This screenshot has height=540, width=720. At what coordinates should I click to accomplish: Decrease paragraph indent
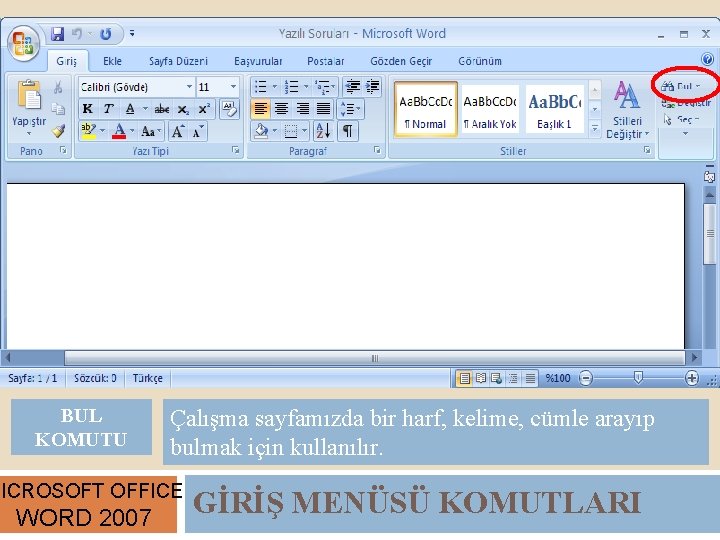352,87
